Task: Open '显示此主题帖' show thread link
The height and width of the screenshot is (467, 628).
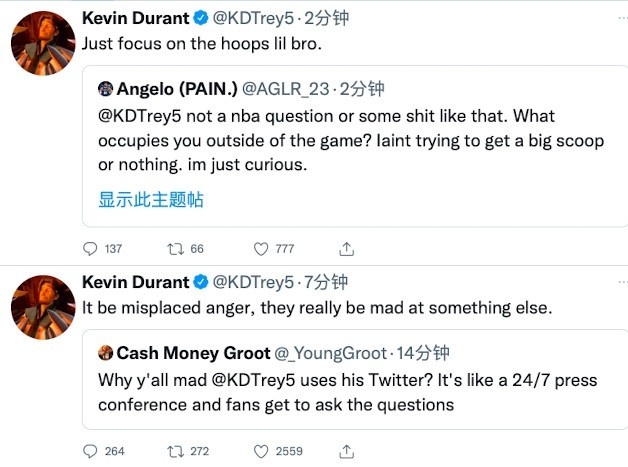Action: tap(150, 200)
